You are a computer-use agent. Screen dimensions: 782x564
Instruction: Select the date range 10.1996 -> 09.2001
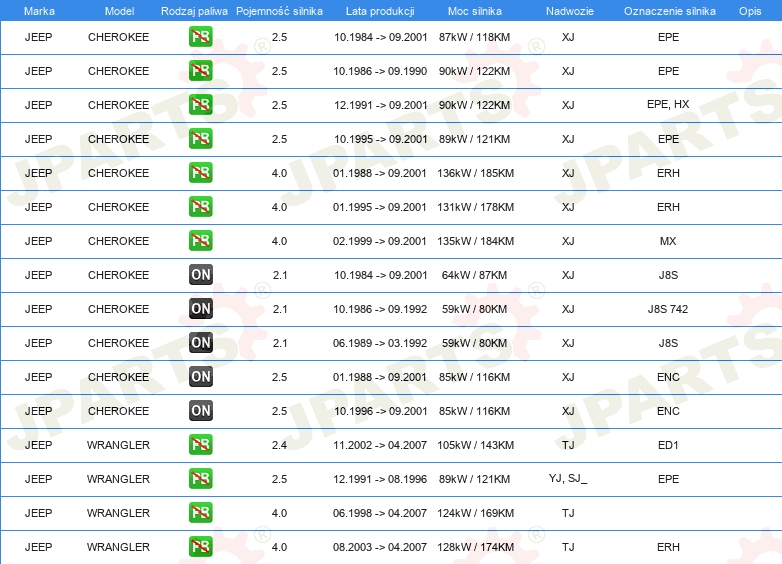(x=381, y=411)
